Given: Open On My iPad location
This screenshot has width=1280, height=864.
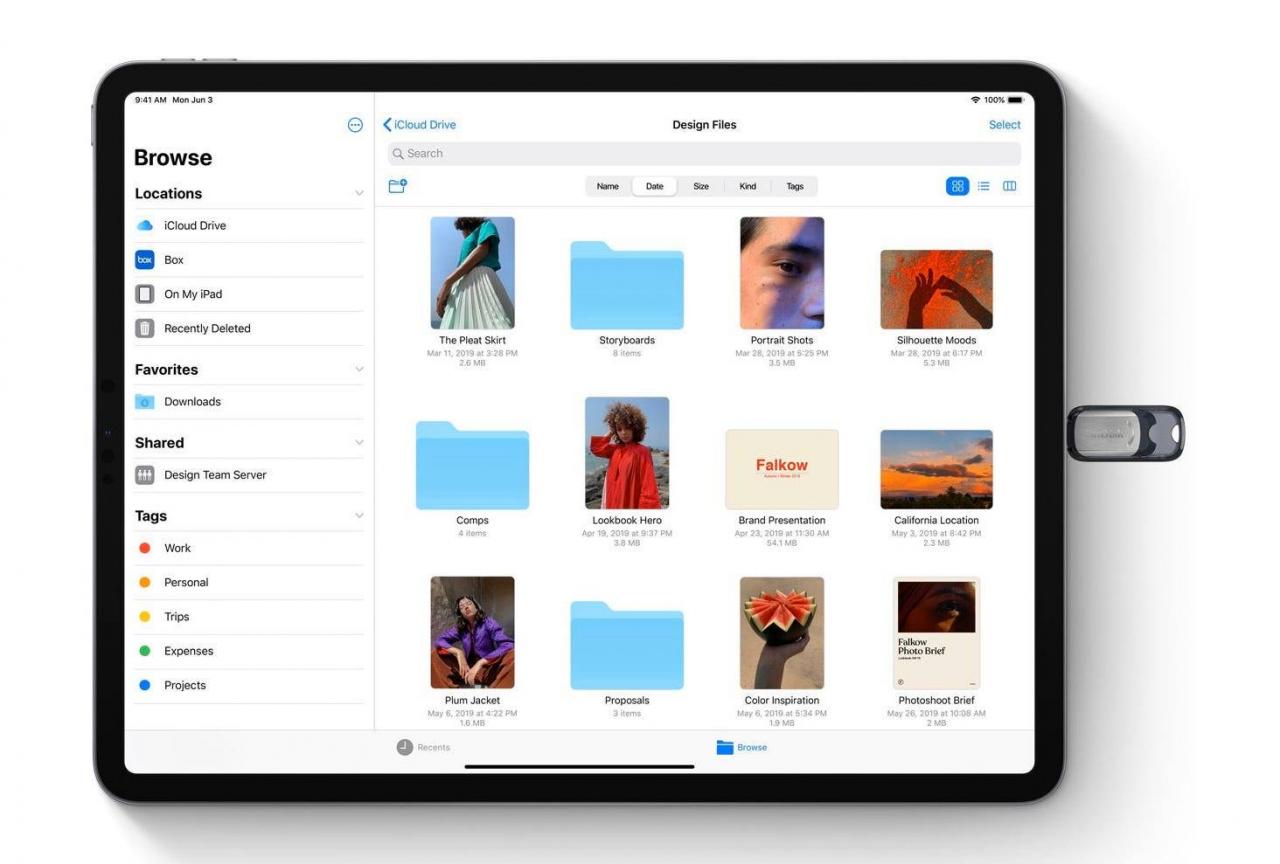Looking at the screenshot, I should click(x=249, y=294).
